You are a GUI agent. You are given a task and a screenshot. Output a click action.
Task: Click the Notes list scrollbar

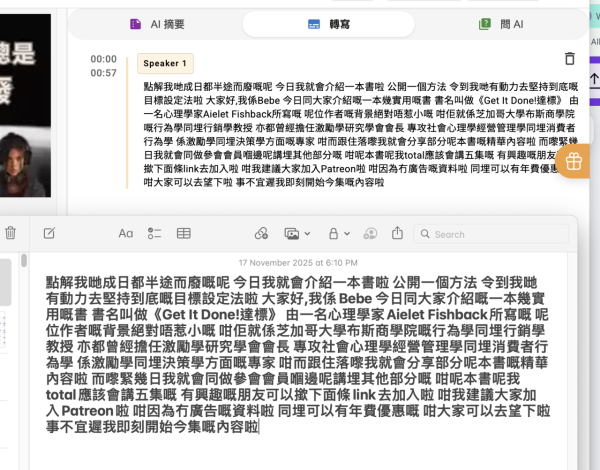[x=24, y=260]
